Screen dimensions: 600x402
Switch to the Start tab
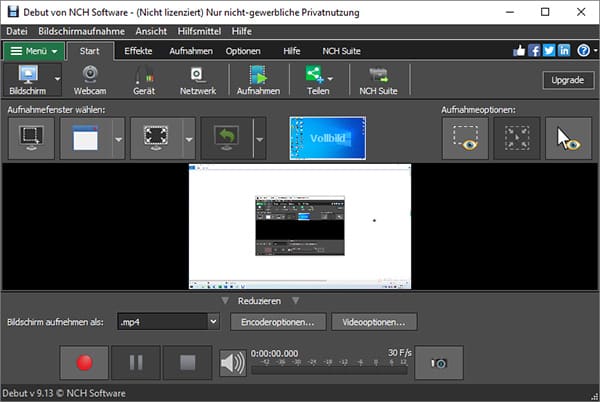[90, 51]
